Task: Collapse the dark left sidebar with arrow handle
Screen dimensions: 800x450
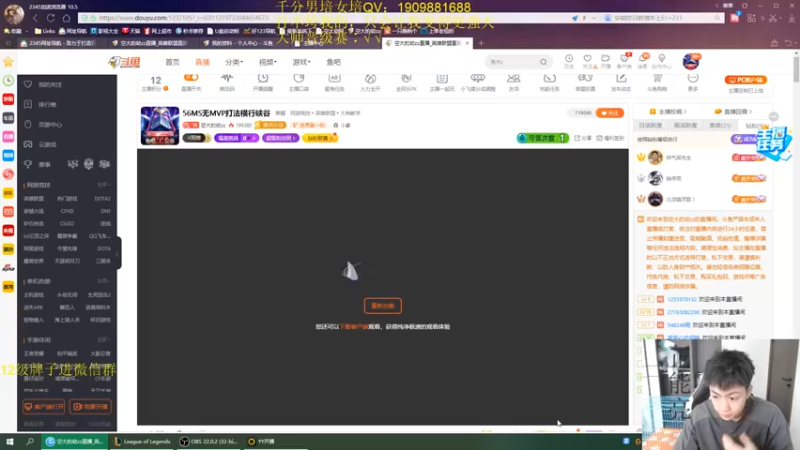Action: pos(118,253)
